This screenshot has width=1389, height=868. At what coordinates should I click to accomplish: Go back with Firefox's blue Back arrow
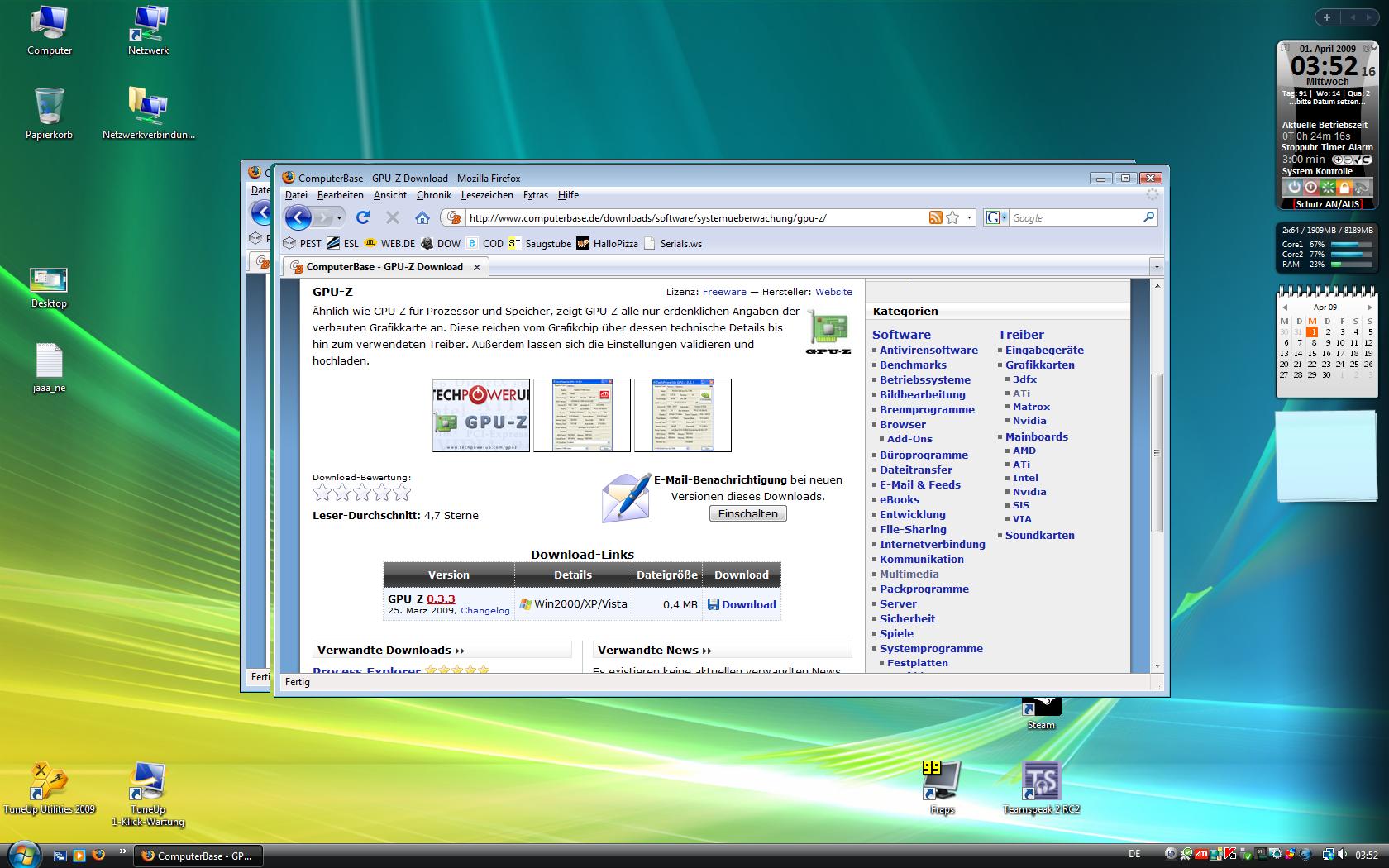[x=298, y=217]
